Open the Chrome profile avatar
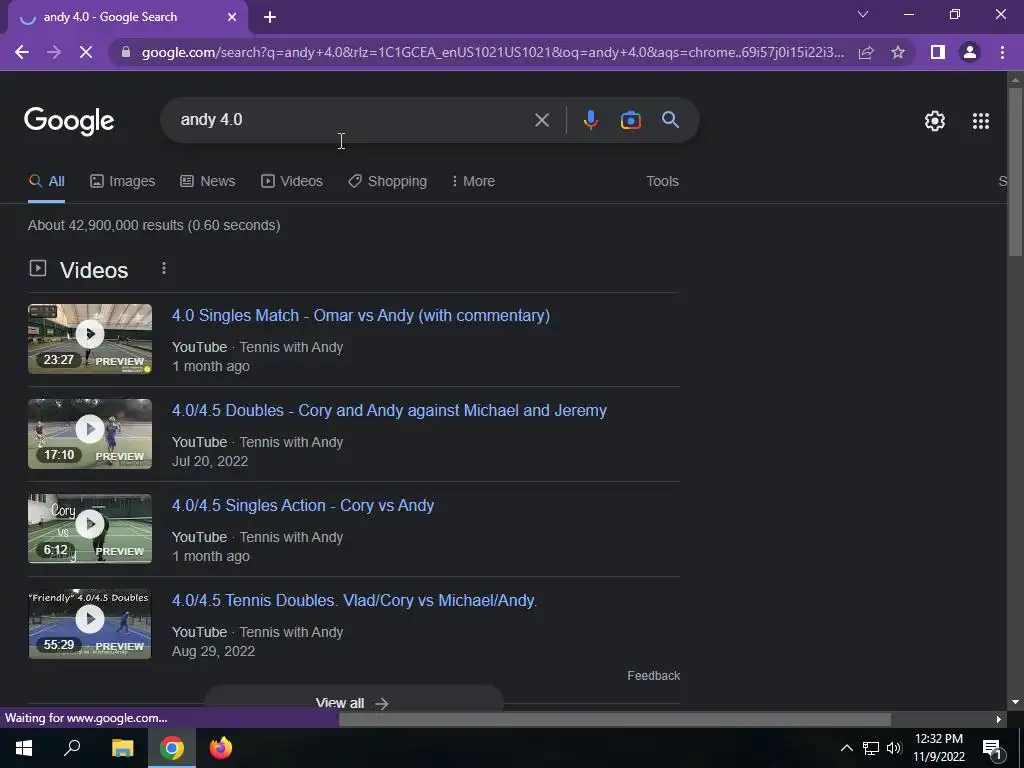Viewport: 1024px width, 768px height. point(970,52)
